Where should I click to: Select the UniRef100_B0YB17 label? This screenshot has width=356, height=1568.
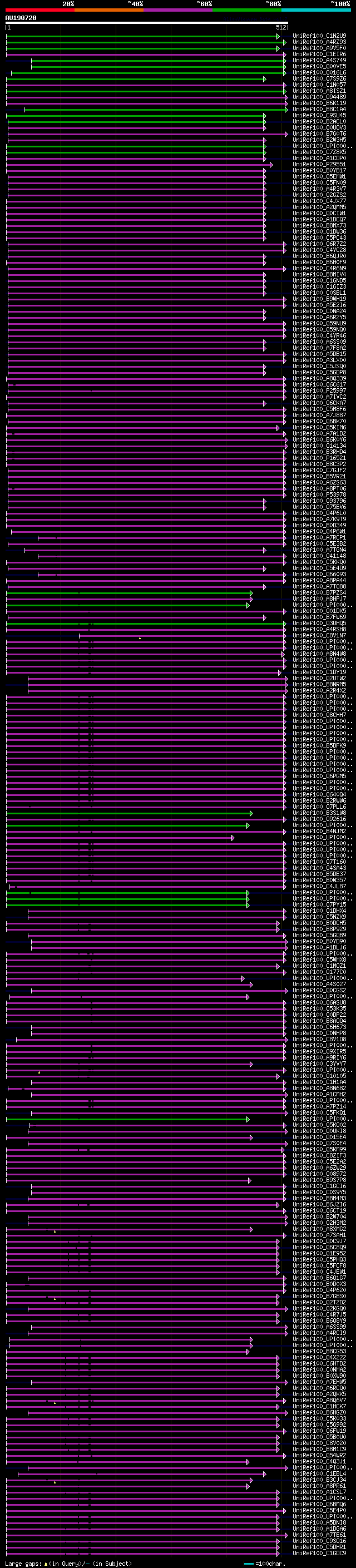click(x=319, y=170)
